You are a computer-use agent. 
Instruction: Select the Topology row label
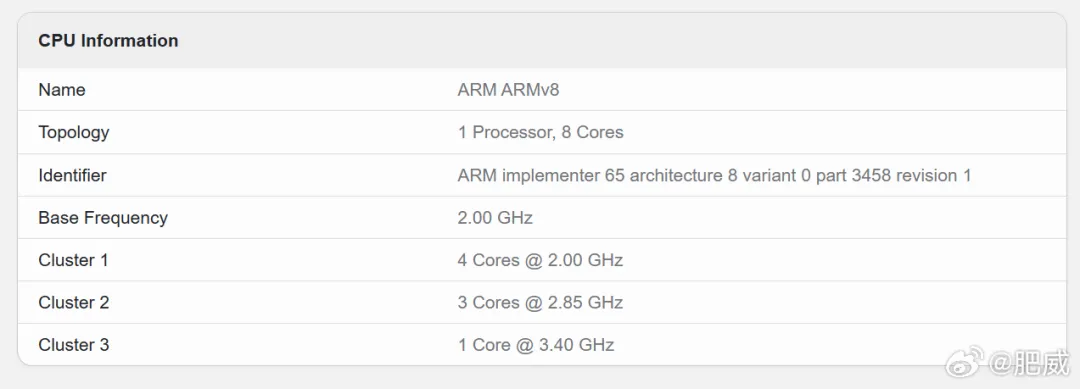pos(74,132)
